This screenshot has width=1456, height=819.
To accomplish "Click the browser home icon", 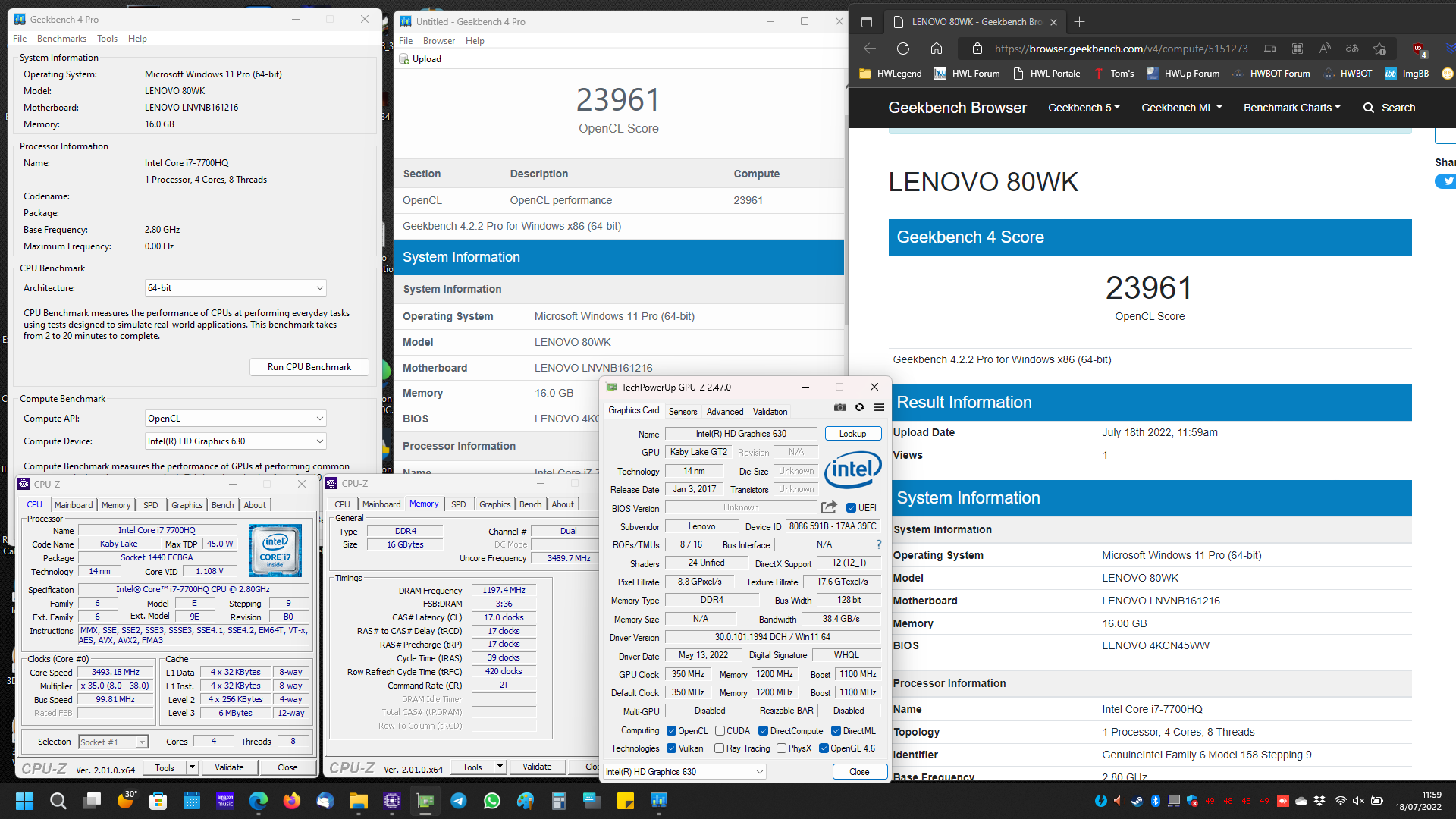I will coord(937,49).
